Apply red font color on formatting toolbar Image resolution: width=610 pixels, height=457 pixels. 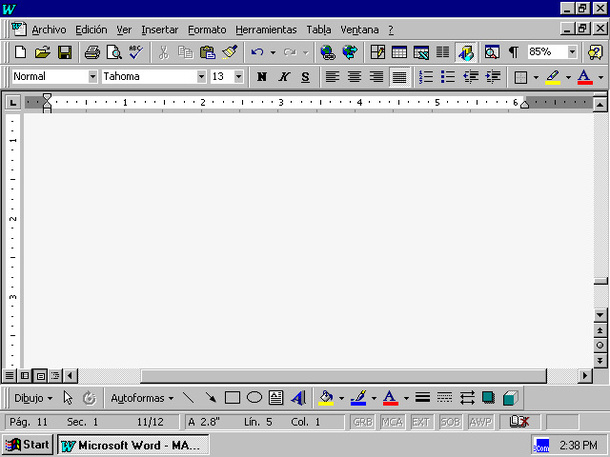pyautogui.click(x=585, y=77)
